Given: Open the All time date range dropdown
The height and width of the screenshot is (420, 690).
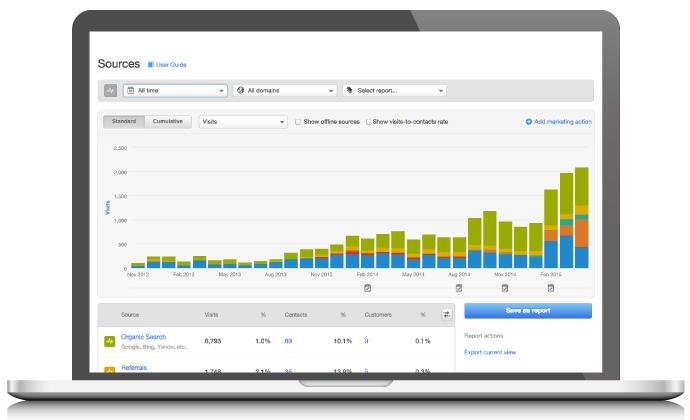Looking at the screenshot, I should pyautogui.click(x=176, y=90).
